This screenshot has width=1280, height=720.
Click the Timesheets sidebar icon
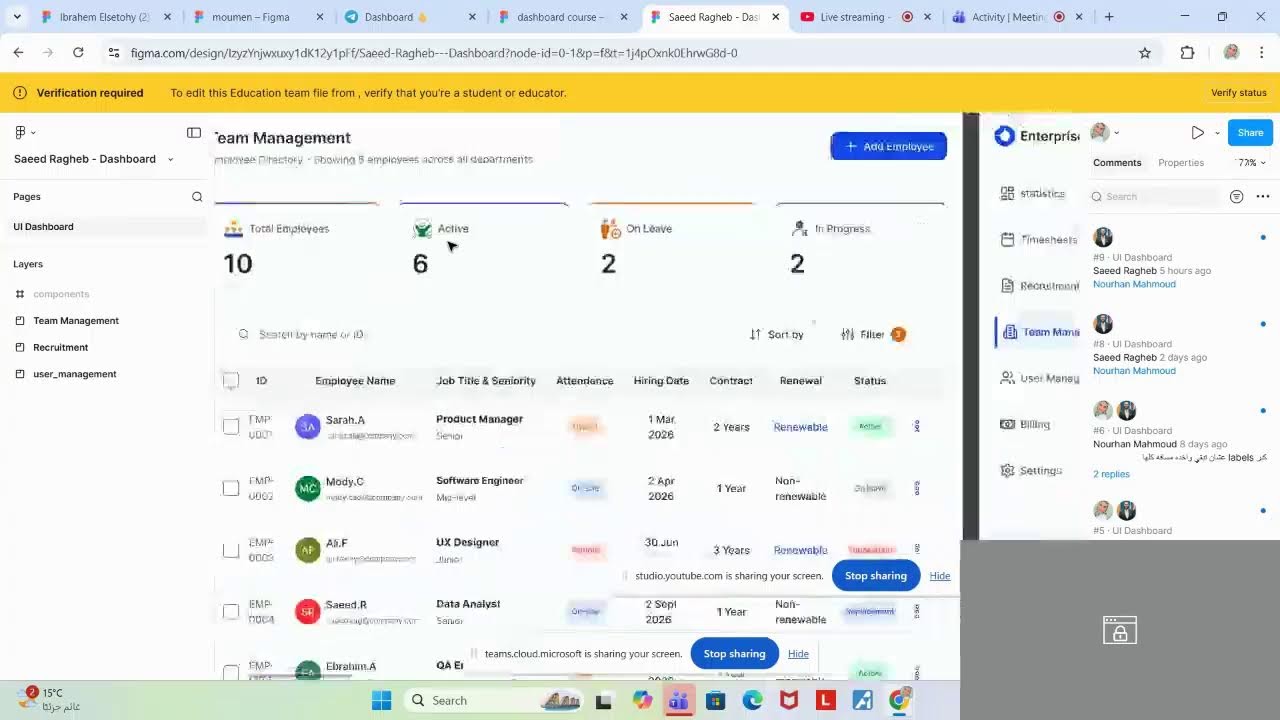[1007, 239]
